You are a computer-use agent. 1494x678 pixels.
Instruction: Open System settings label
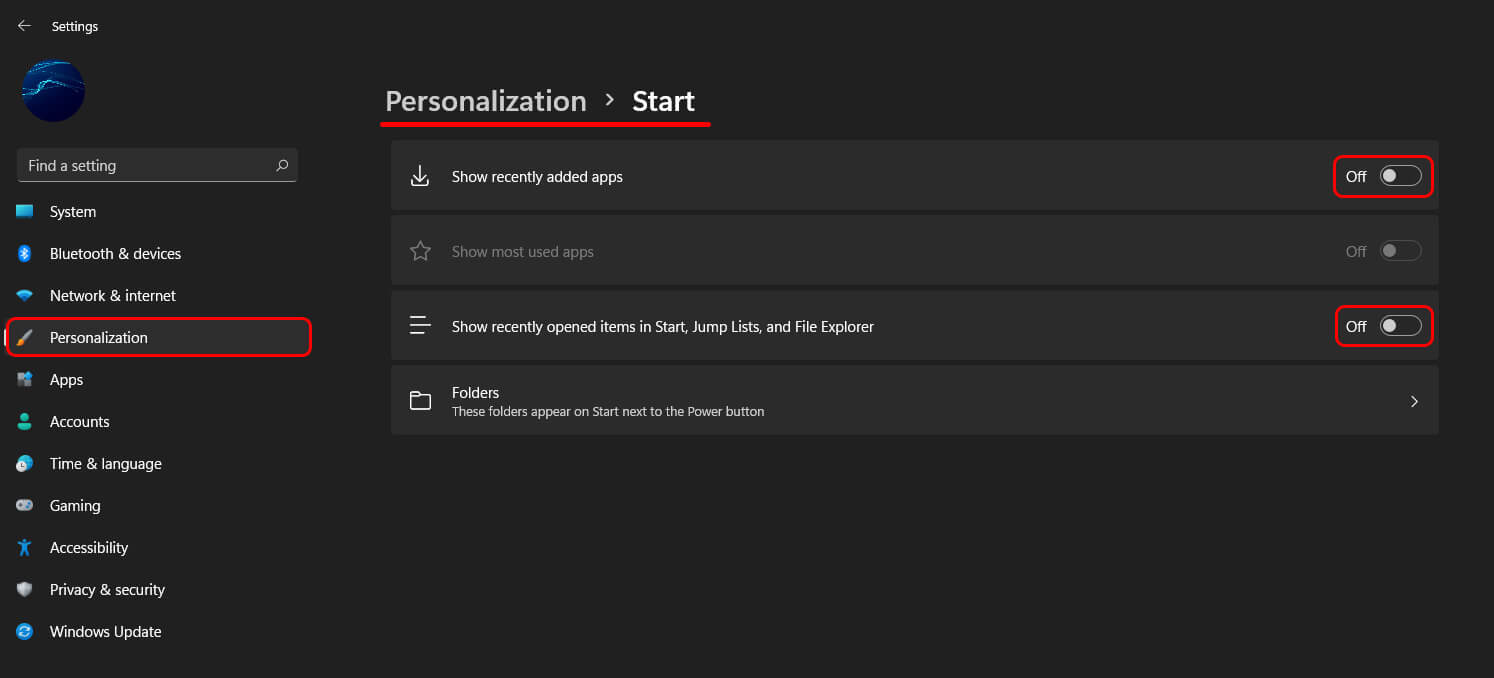(73, 212)
